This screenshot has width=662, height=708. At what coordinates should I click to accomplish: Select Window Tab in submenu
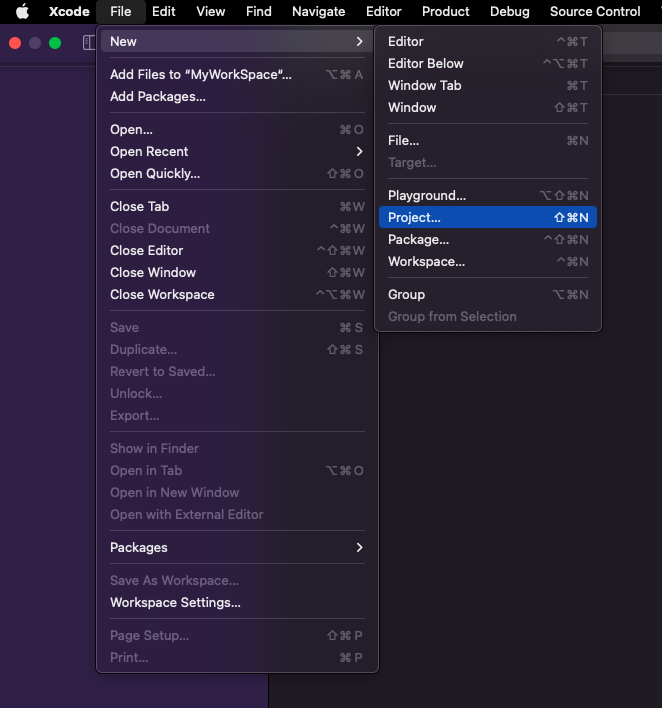[x=488, y=86]
